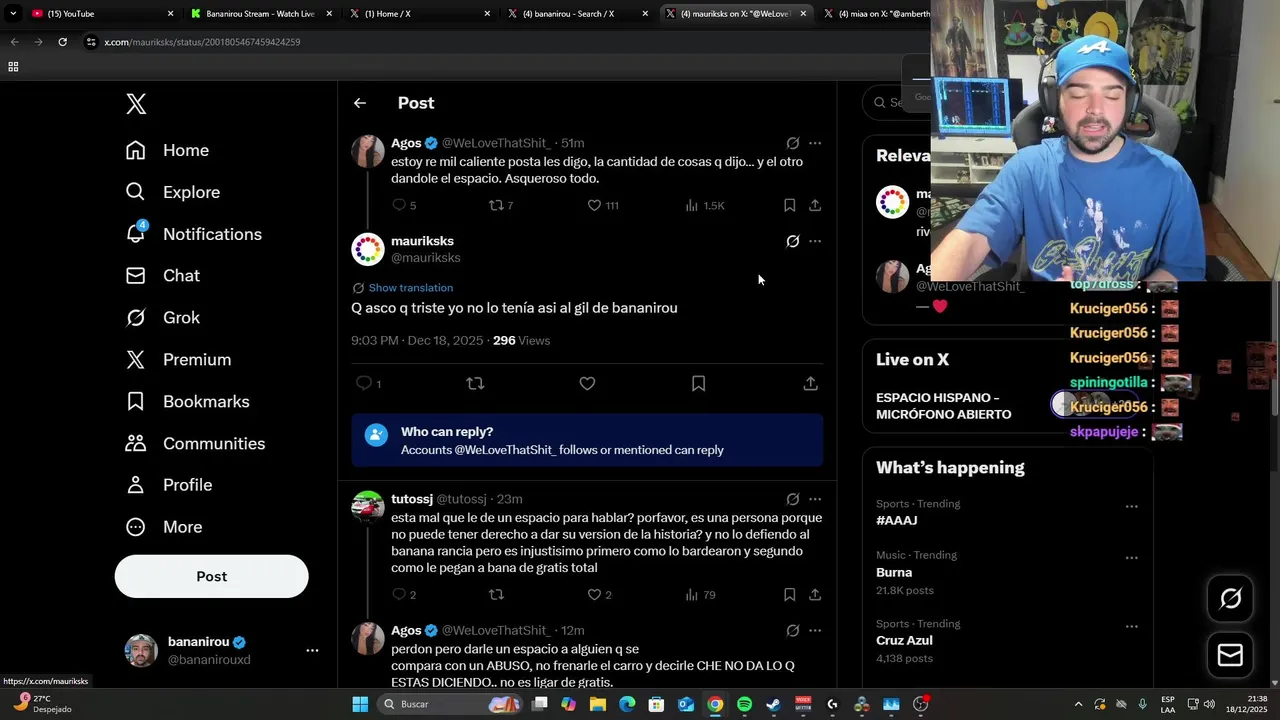Like the tutossj reply with 2 likes

click(x=600, y=595)
